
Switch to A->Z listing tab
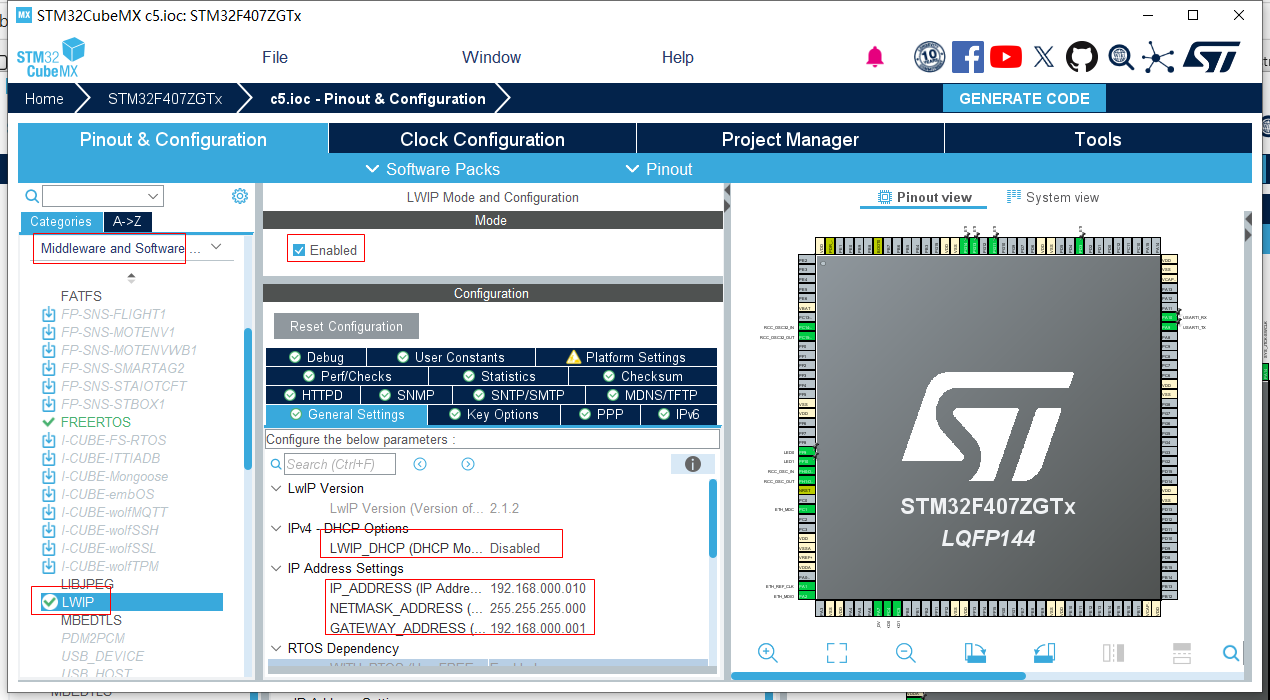tap(128, 222)
